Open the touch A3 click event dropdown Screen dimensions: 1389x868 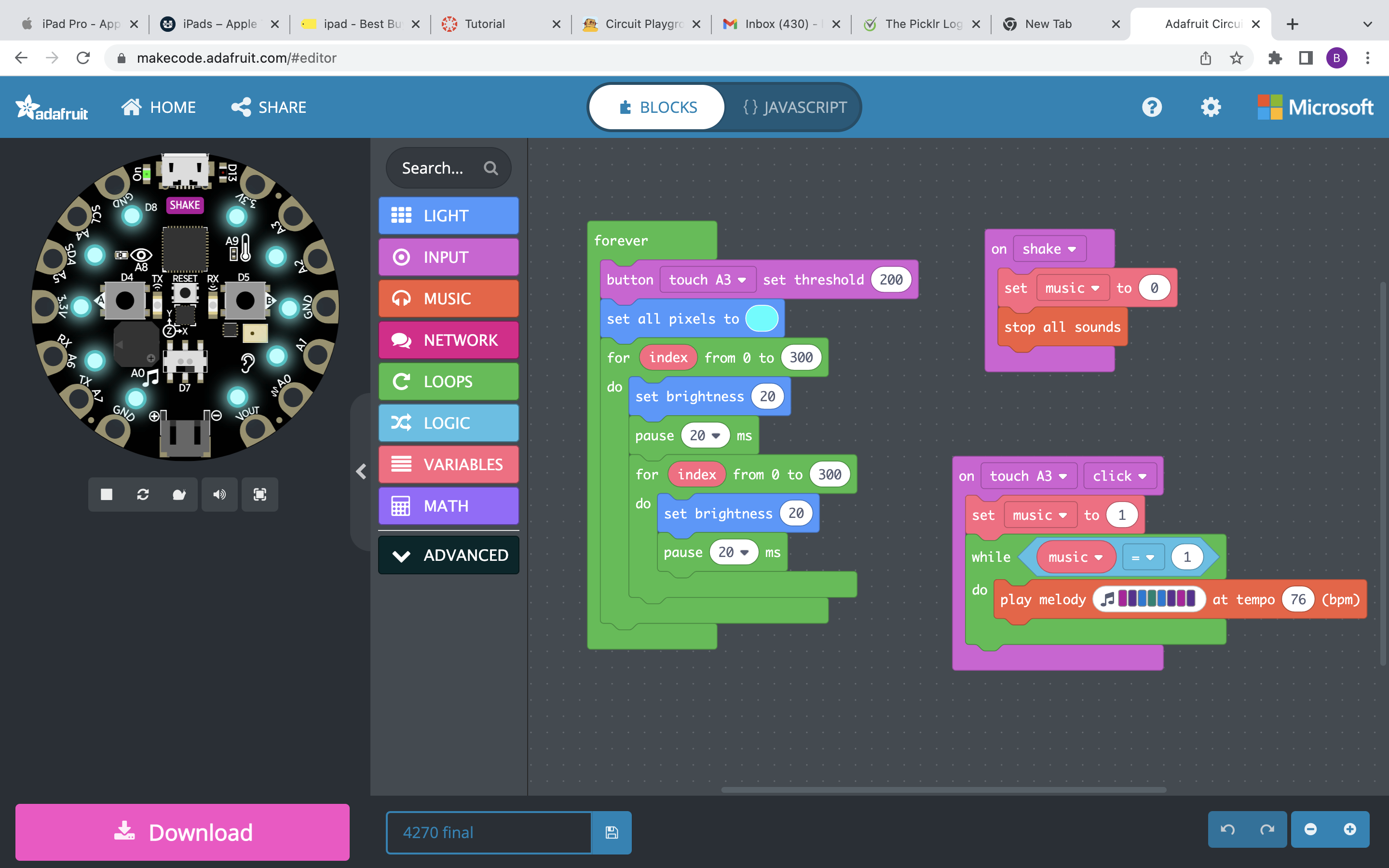tap(1116, 475)
